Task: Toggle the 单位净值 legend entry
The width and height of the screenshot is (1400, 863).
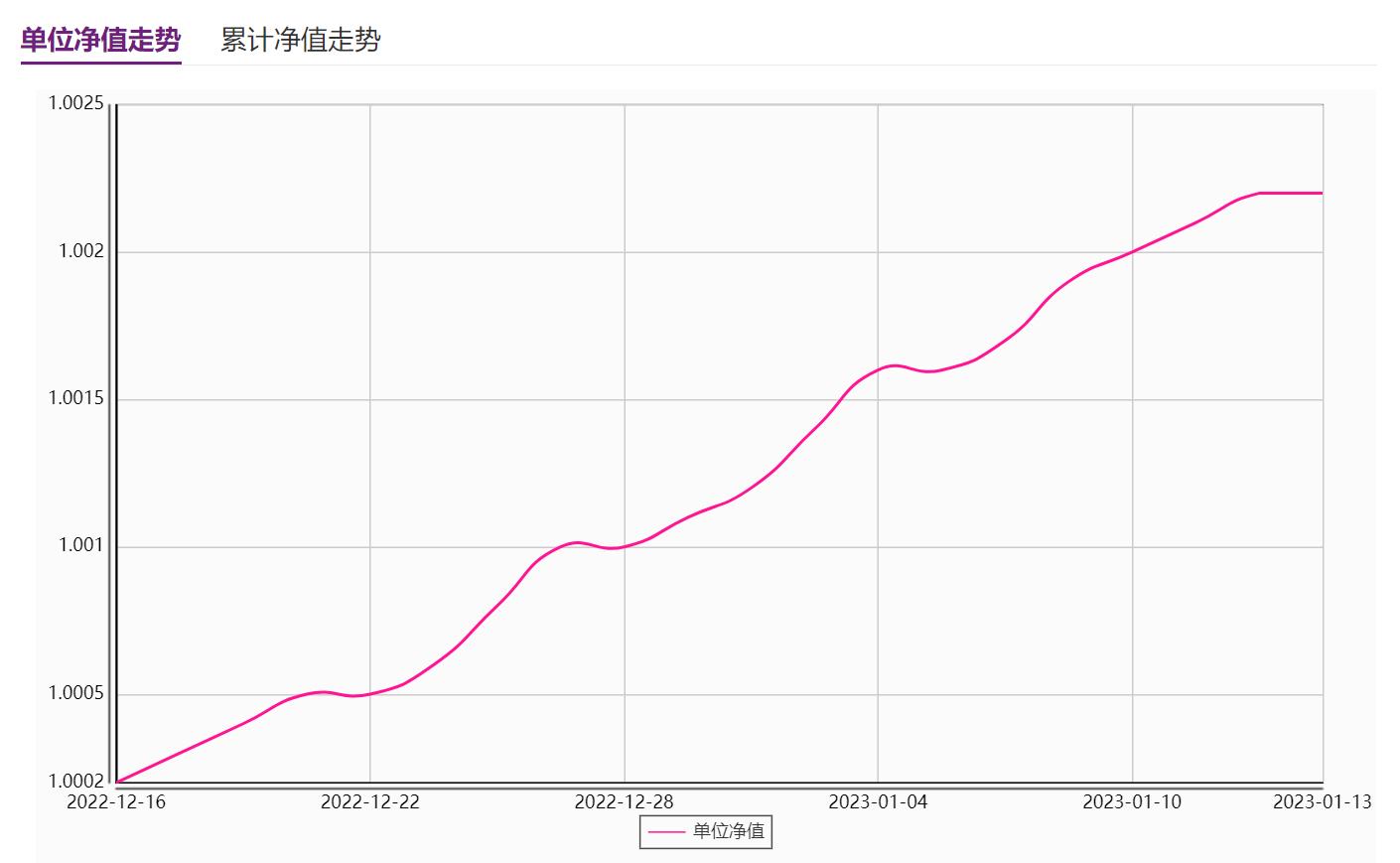Action: [x=706, y=831]
